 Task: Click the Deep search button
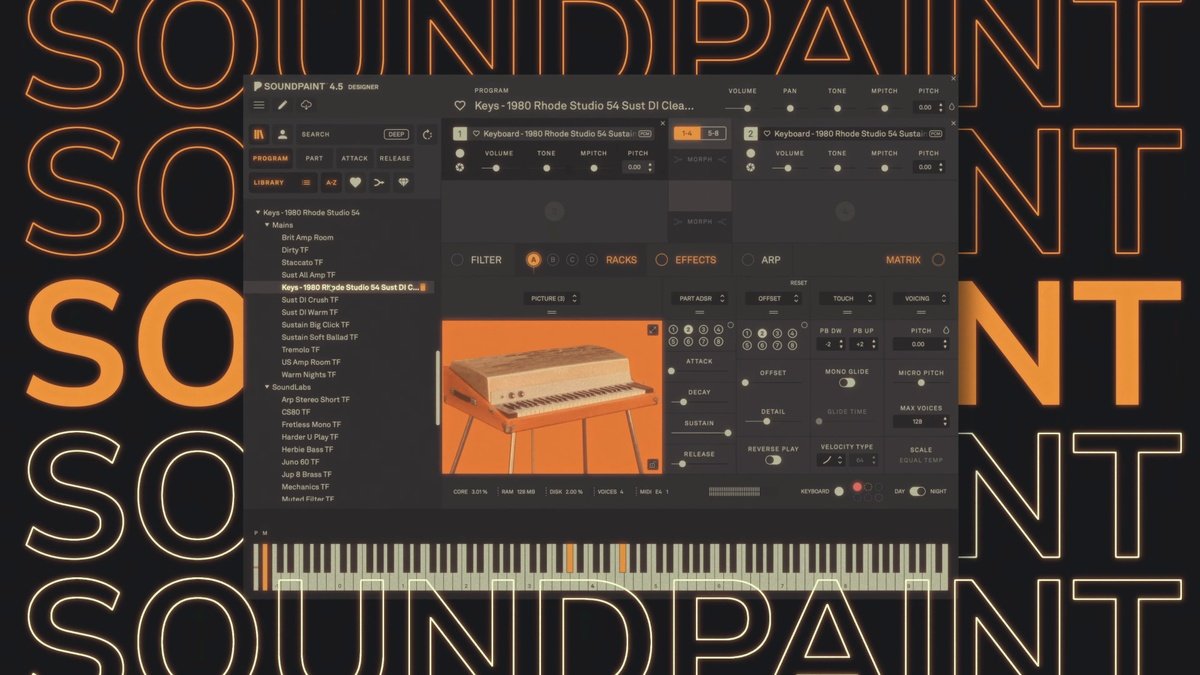pyautogui.click(x=396, y=134)
